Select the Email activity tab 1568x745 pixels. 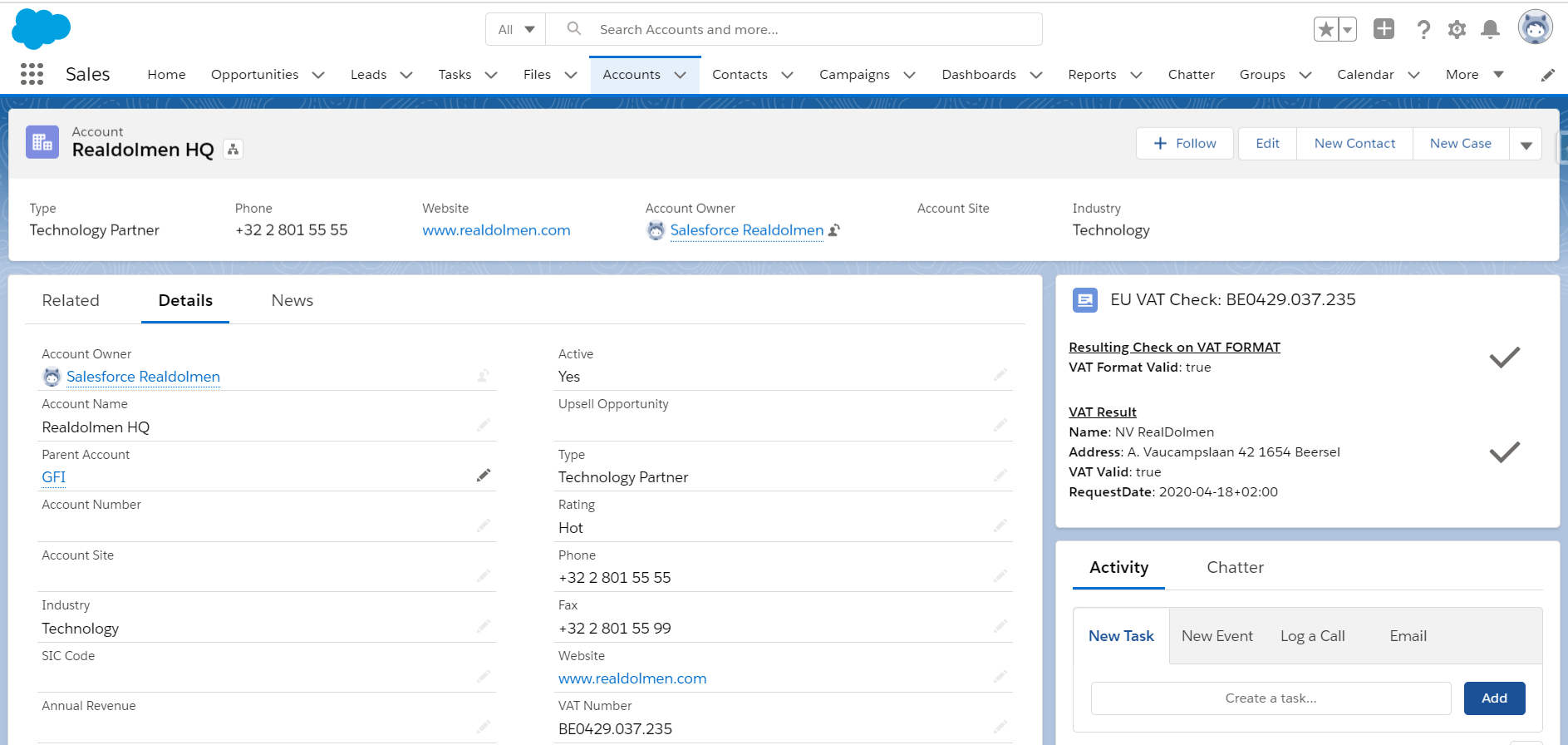coord(1408,636)
